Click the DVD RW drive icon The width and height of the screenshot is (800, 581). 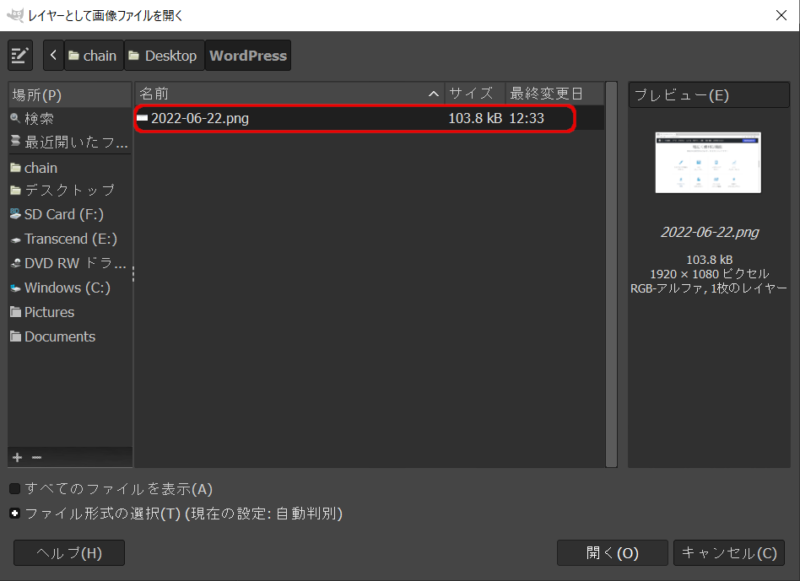tap(15, 263)
